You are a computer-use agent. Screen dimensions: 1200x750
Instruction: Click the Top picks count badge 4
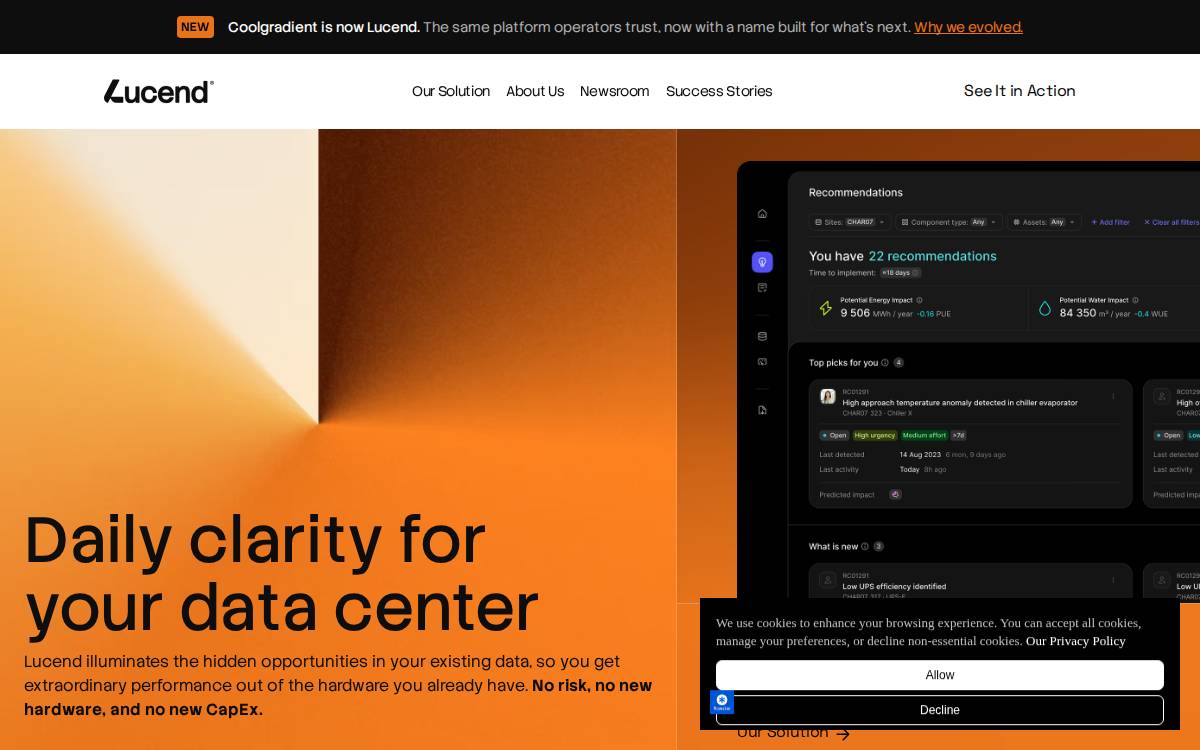pos(899,363)
